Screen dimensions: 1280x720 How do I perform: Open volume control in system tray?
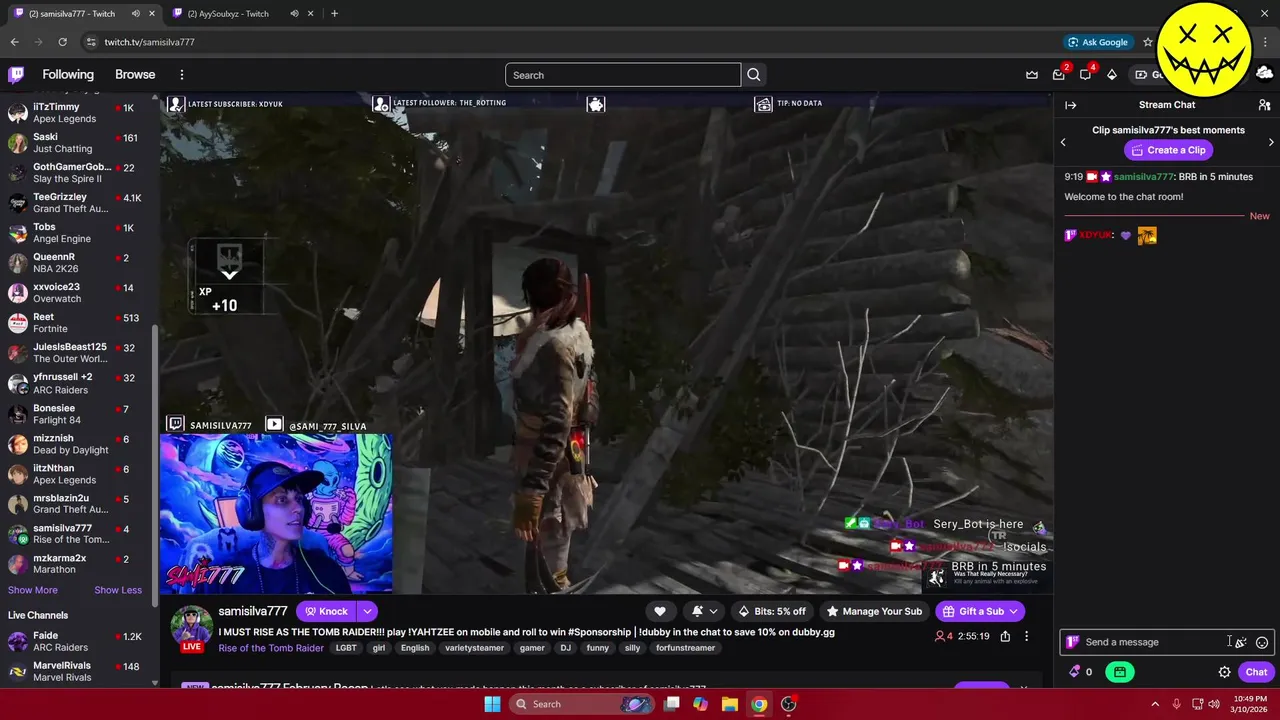[x=1214, y=704]
